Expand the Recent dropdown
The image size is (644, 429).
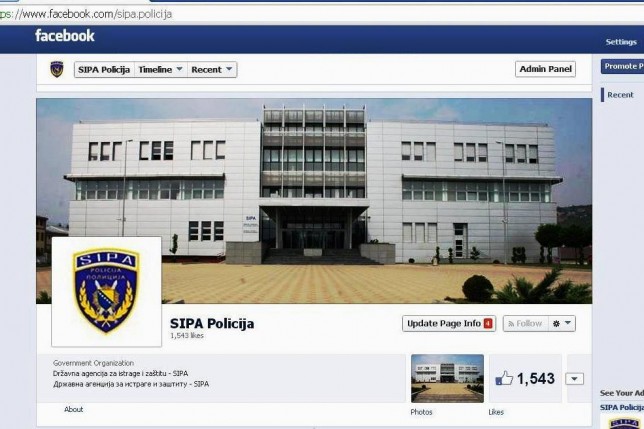(212, 70)
